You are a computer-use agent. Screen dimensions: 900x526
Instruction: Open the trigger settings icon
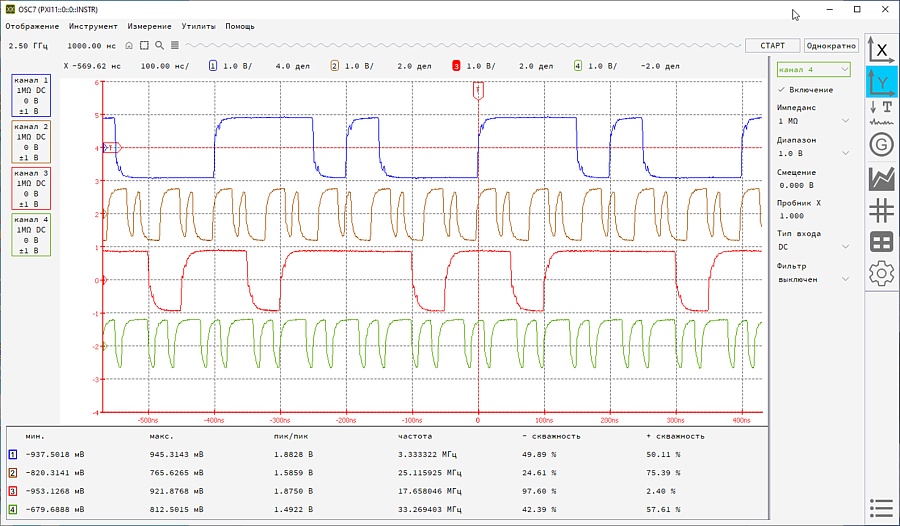point(881,112)
